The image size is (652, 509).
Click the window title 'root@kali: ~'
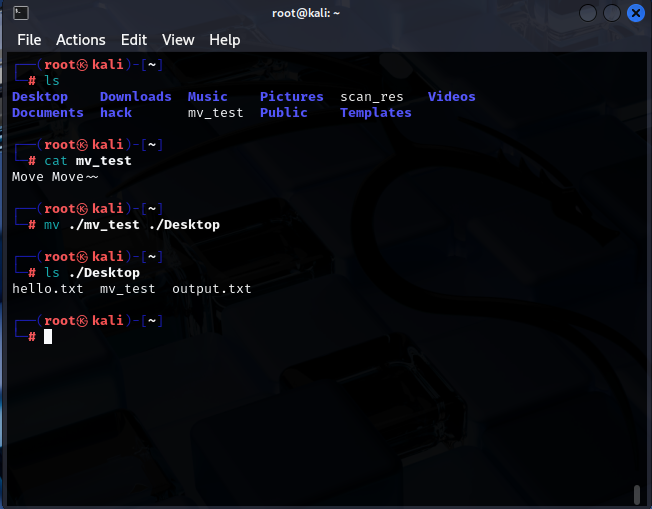[x=306, y=13]
